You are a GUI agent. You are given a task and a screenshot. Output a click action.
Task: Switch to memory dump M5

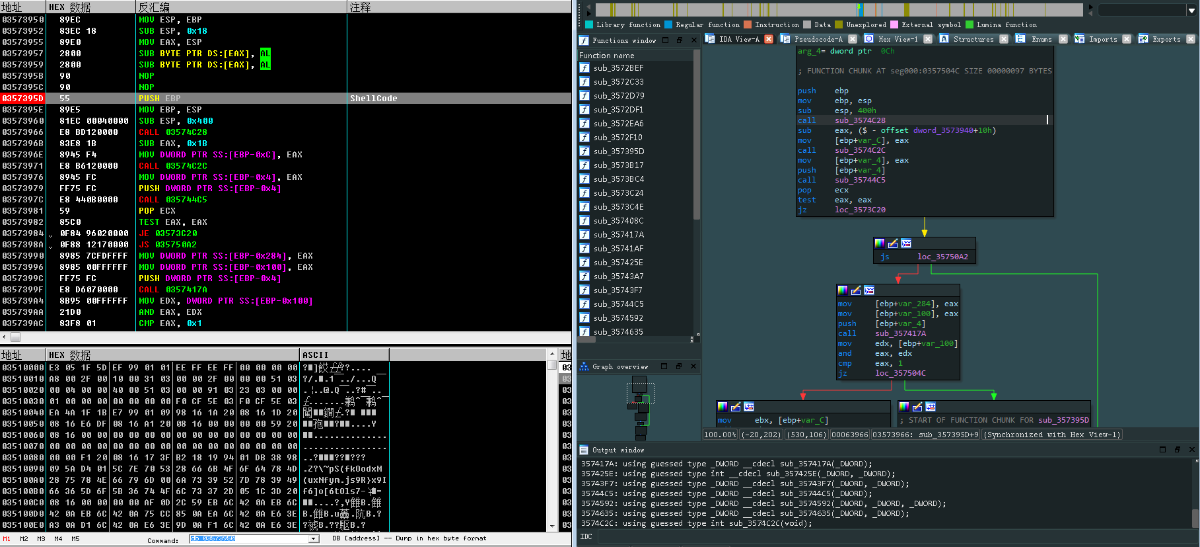pos(75,539)
